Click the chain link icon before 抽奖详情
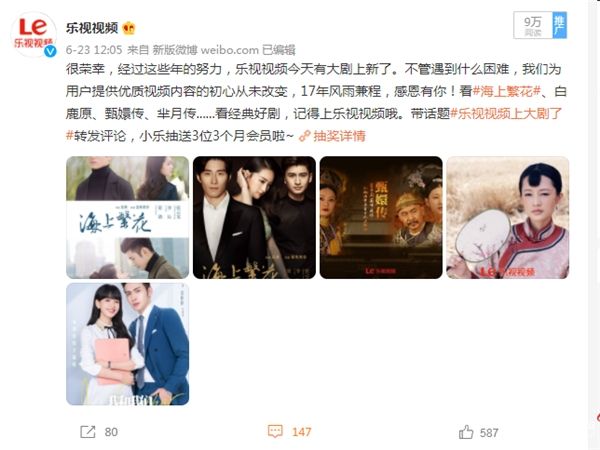 pos(305,136)
